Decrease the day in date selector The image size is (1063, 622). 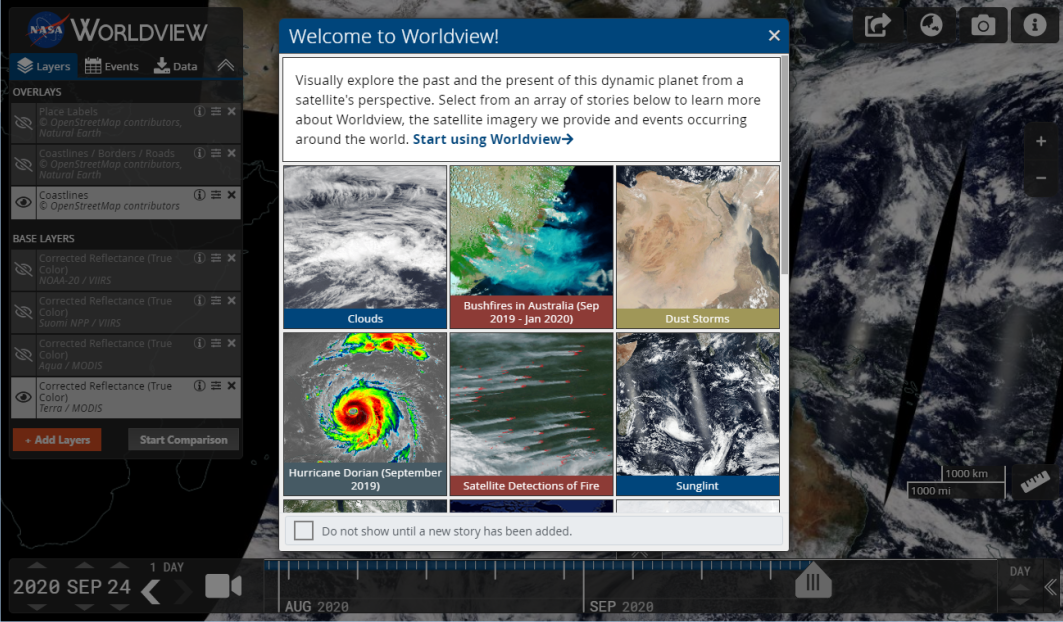point(119,606)
